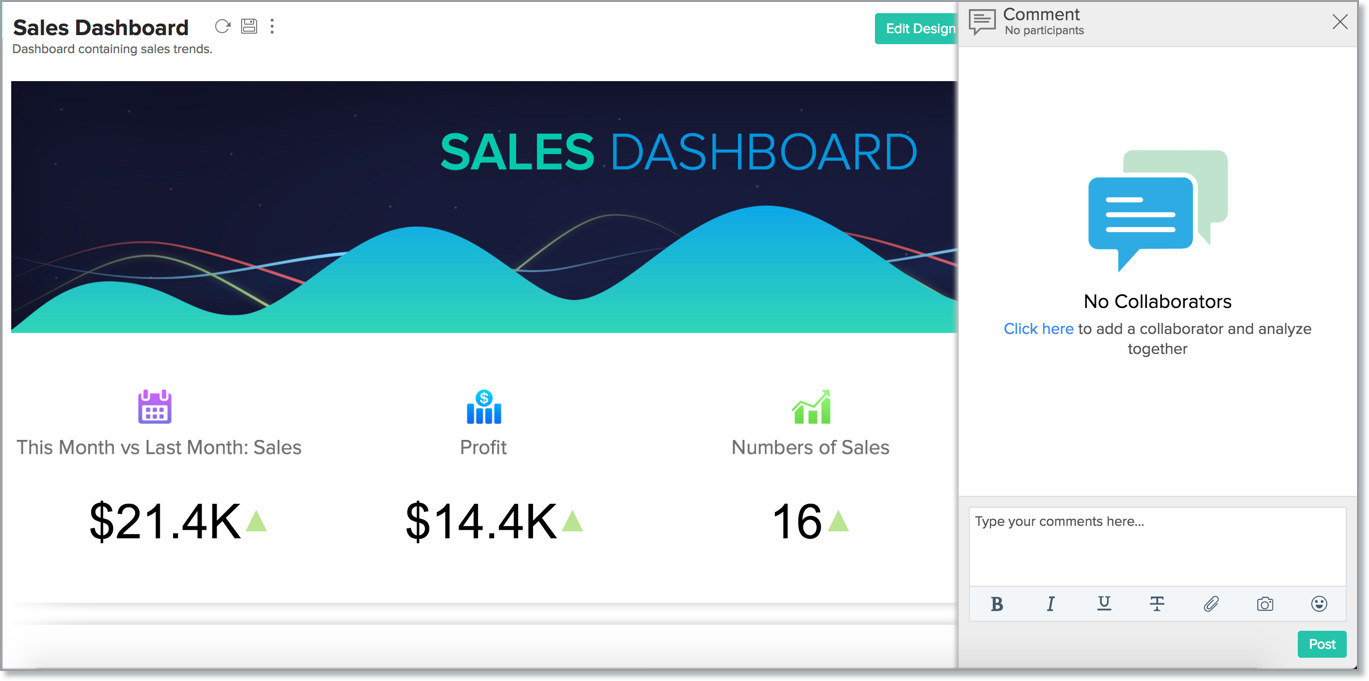Click the paperclip attach file icon
The height and width of the screenshot is (681, 1369).
click(1211, 604)
